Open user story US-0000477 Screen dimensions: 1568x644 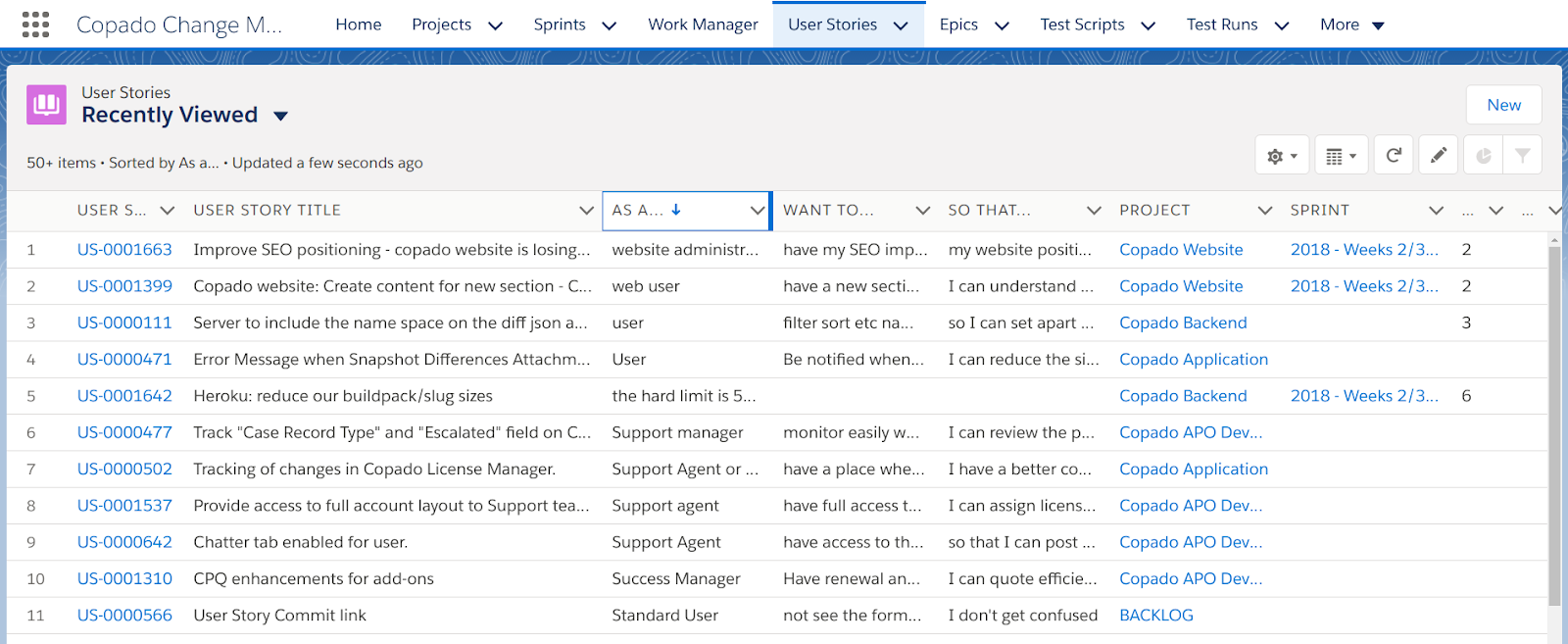[124, 432]
